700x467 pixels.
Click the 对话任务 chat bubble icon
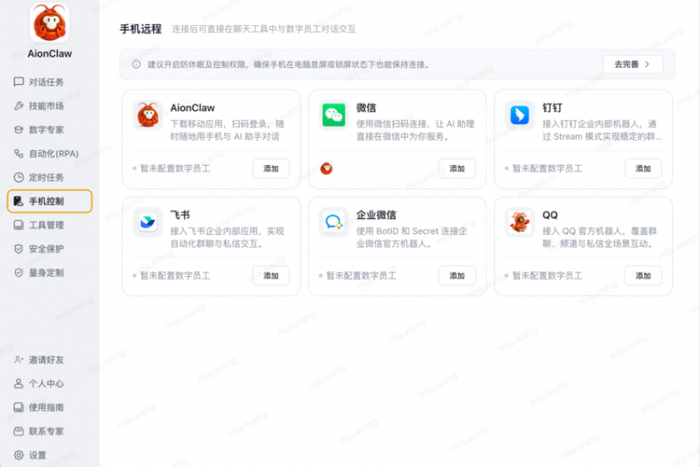(x=18, y=82)
